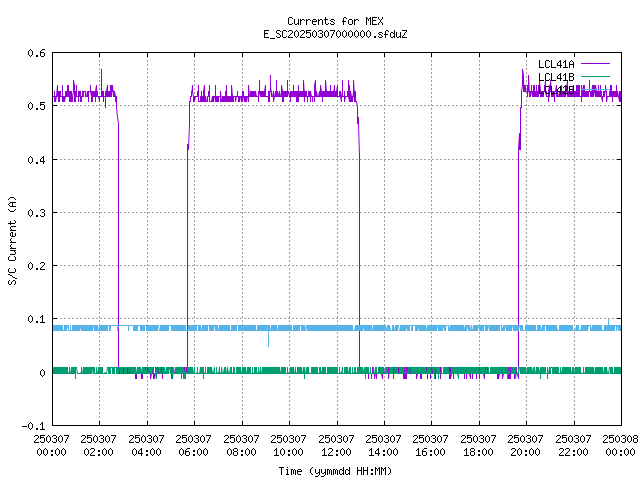The width and height of the screenshot is (640, 480).
Task: Click the 0.1 y-axis tick value
Action: (36, 319)
